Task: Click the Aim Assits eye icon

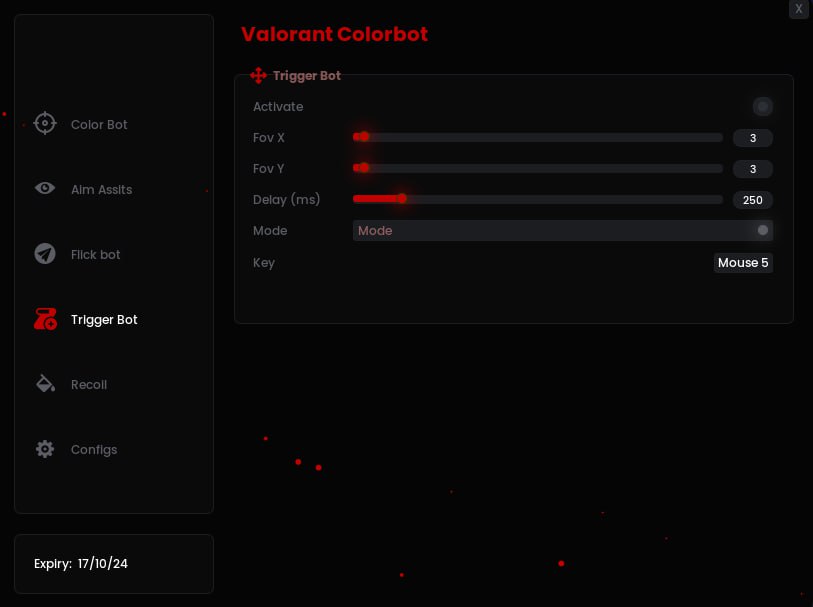Action: click(x=45, y=188)
